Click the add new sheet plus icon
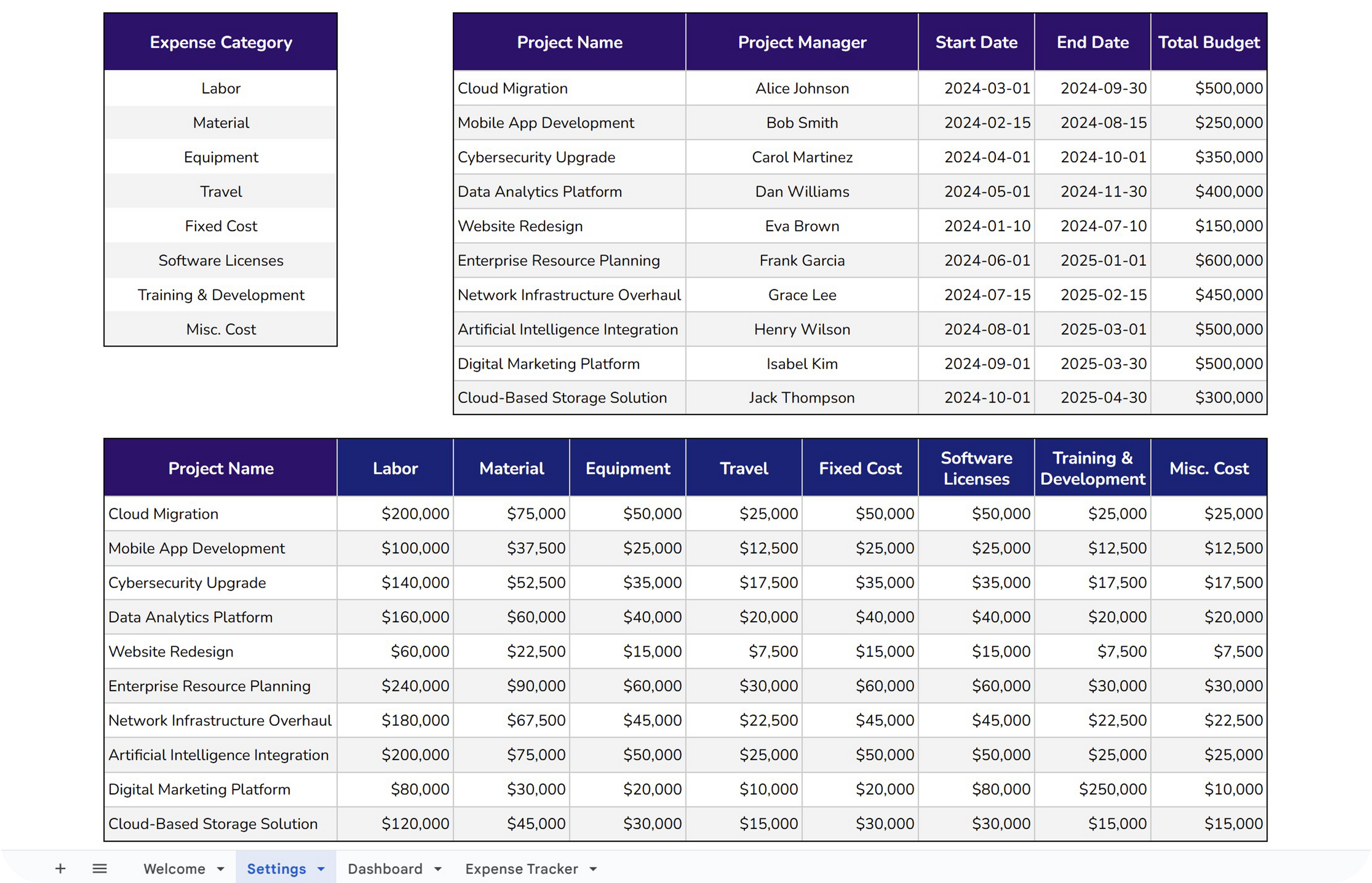 (x=60, y=869)
